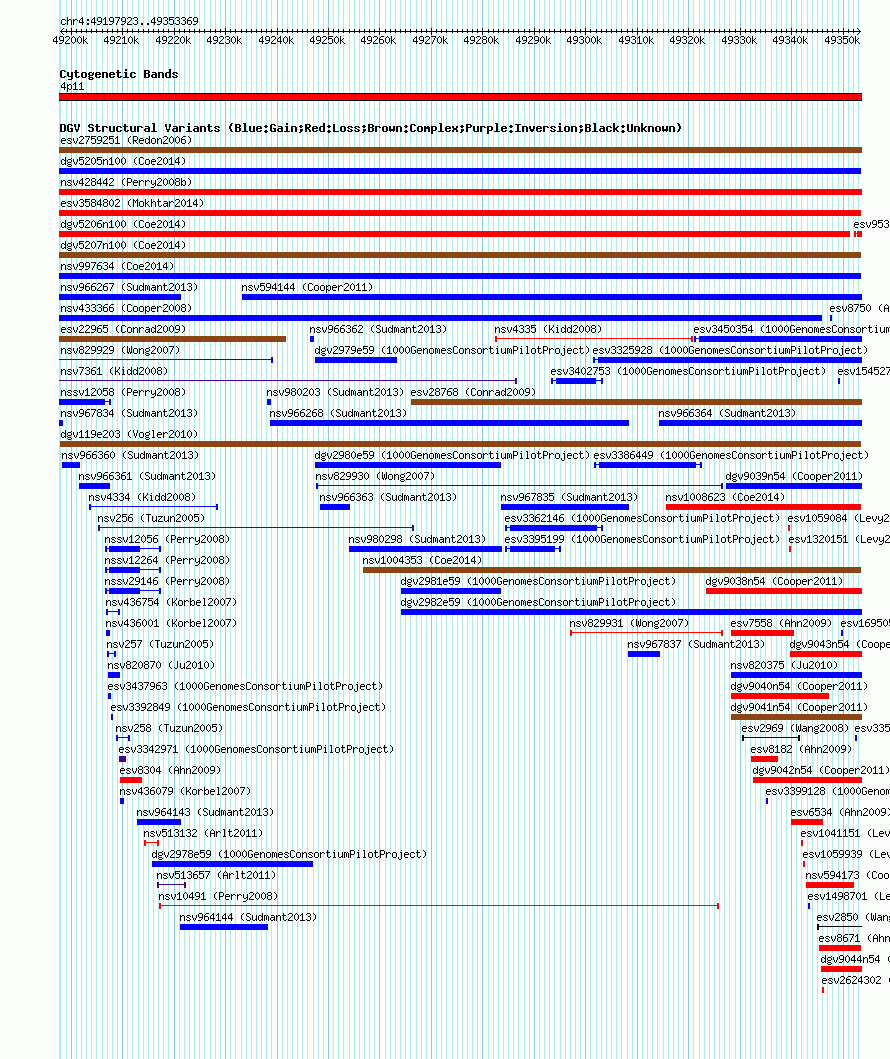
Task: Select dgv2981e59 variant label
Action: pos(538,580)
